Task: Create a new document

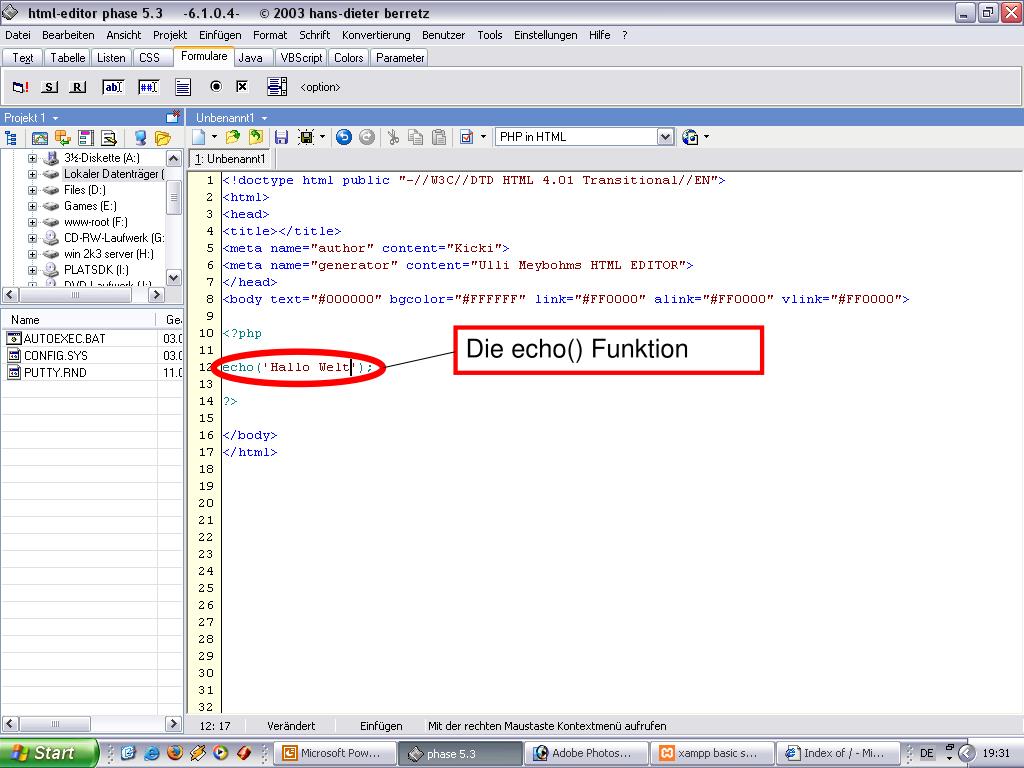Action: pyautogui.click(x=199, y=136)
